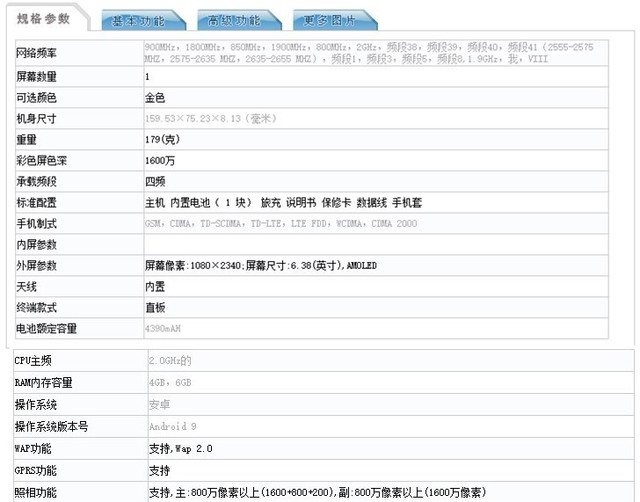Click the RAM内存容量 value 4GB, 6GB
The width and height of the screenshot is (640, 502).
click(170, 382)
